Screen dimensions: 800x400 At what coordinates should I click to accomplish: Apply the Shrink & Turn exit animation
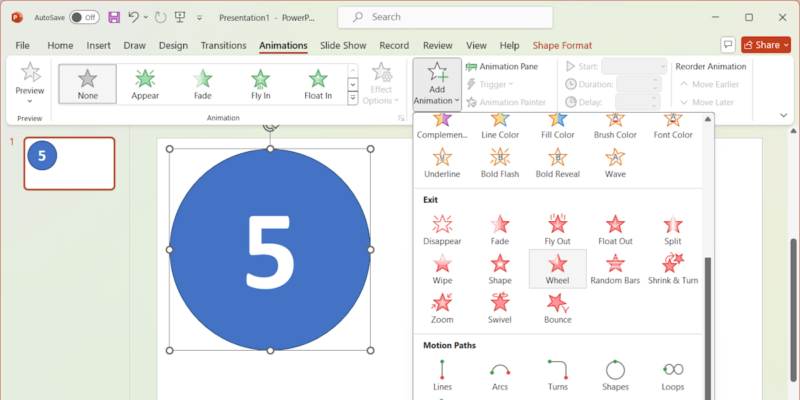coord(673,268)
